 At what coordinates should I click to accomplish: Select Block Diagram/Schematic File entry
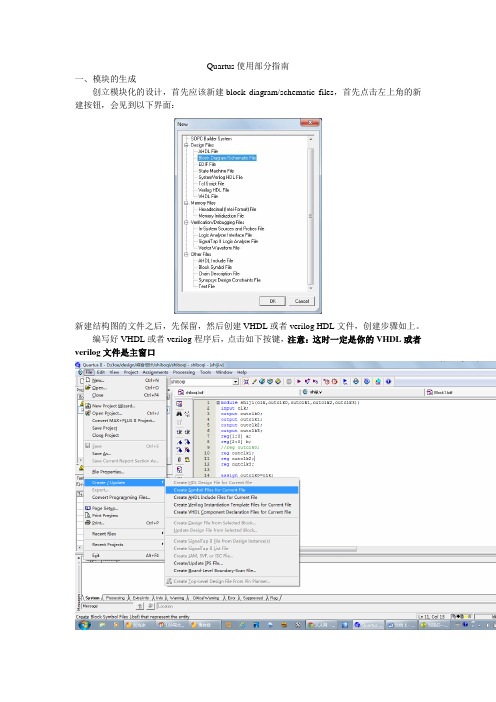coord(227,158)
